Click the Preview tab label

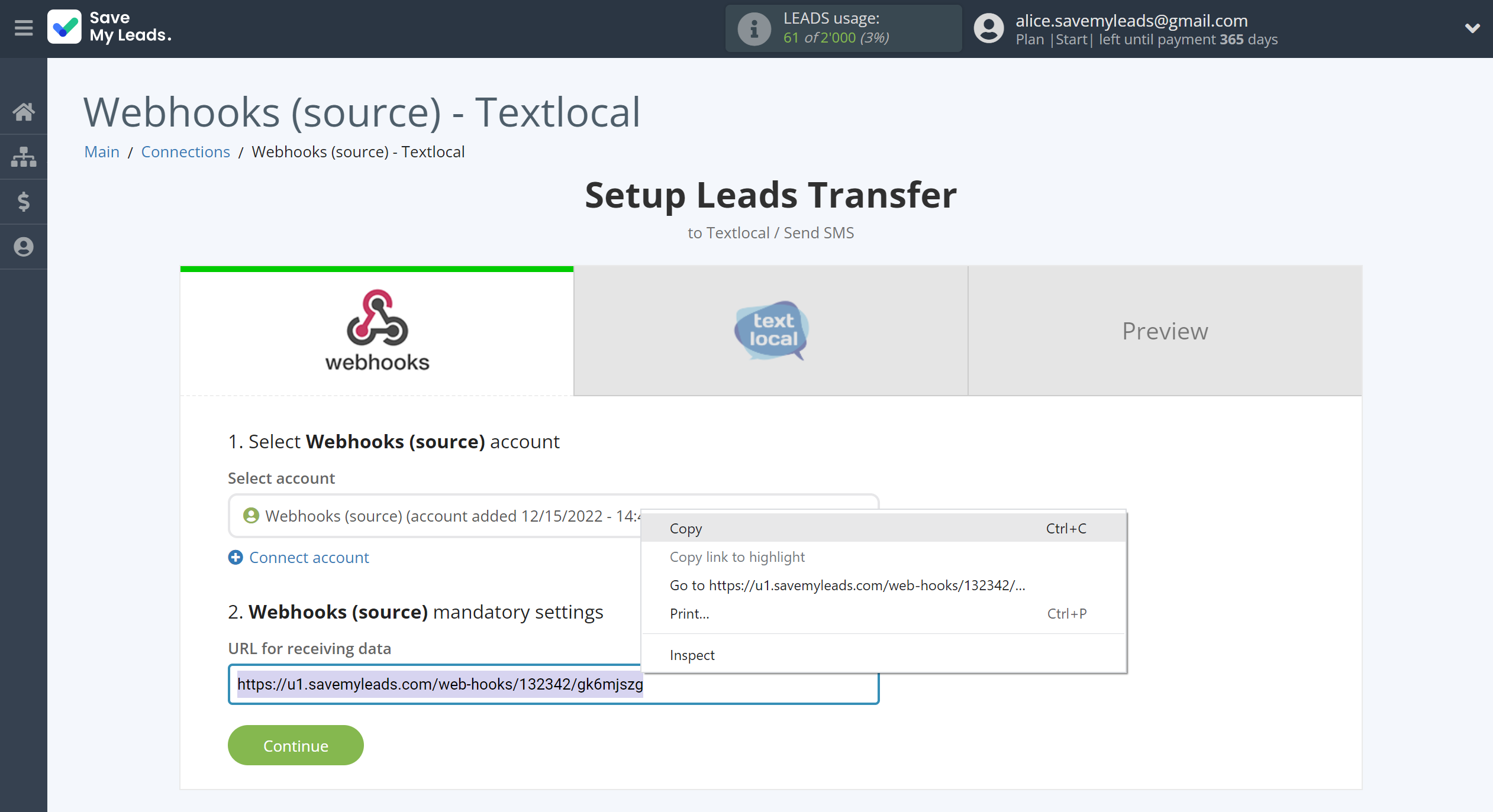tap(1165, 330)
